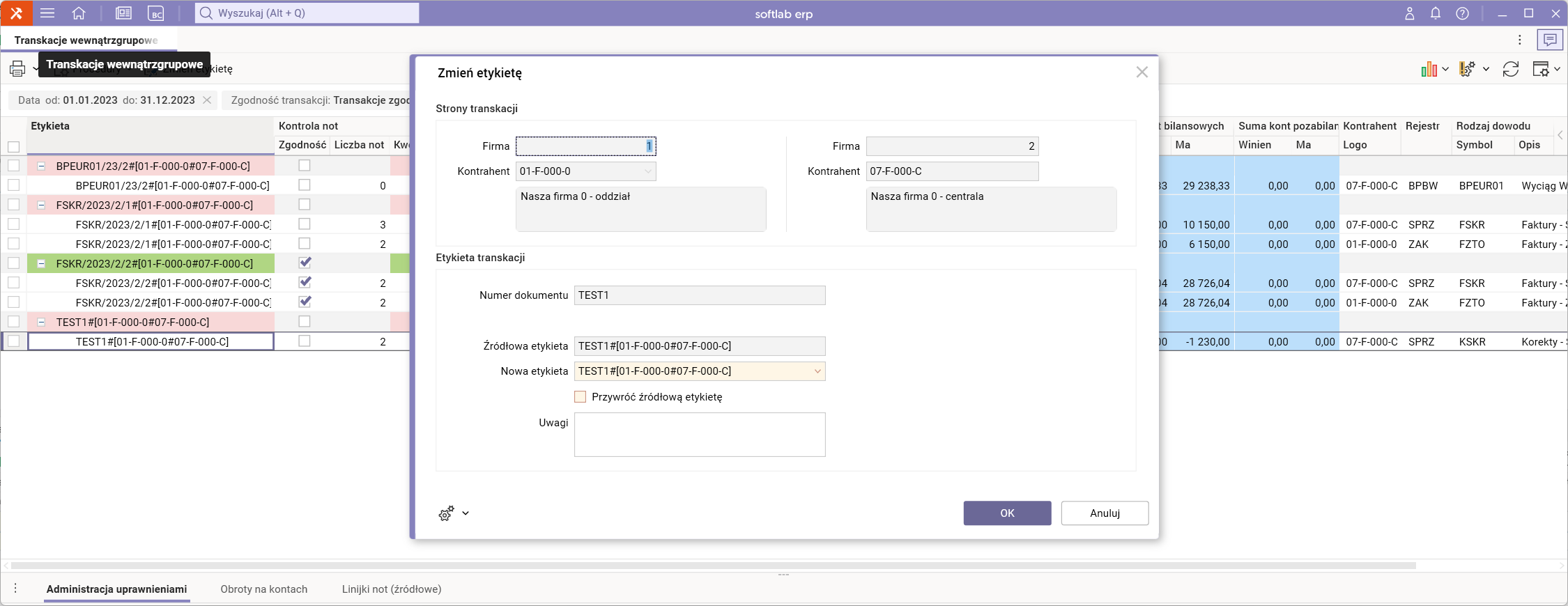
Task: Check the select-all checkbox in the grid header
Action: [13, 147]
